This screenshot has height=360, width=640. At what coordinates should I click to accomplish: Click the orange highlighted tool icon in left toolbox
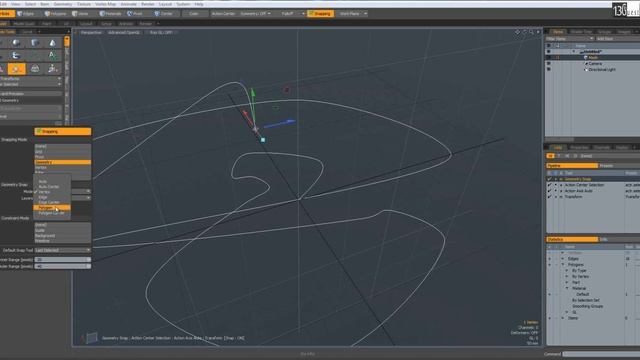pos(16,69)
